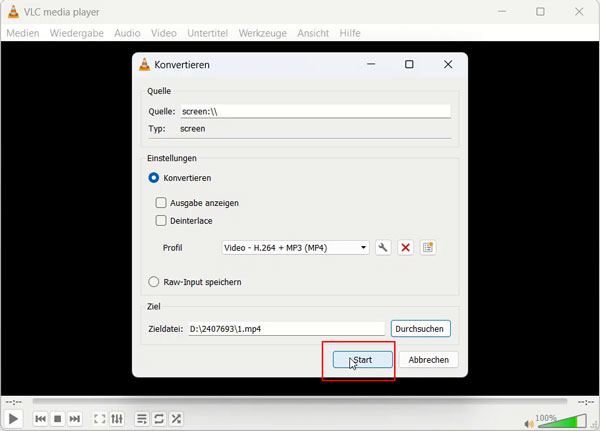Viewport: 600px width, 431px height.
Task: Click the Zieldatei path field
Action: point(287,329)
